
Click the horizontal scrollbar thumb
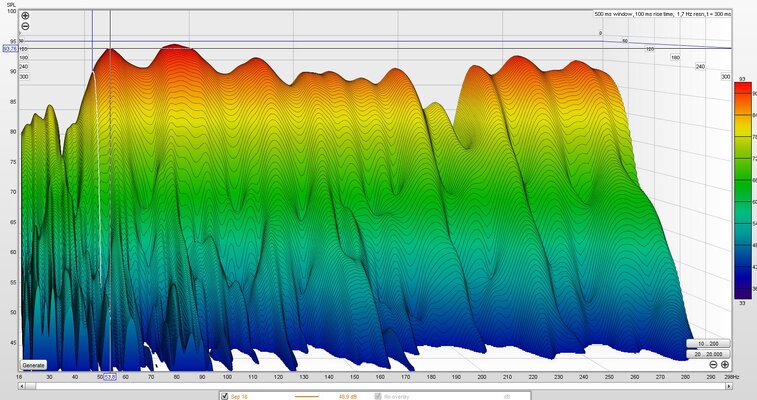coord(30,386)
